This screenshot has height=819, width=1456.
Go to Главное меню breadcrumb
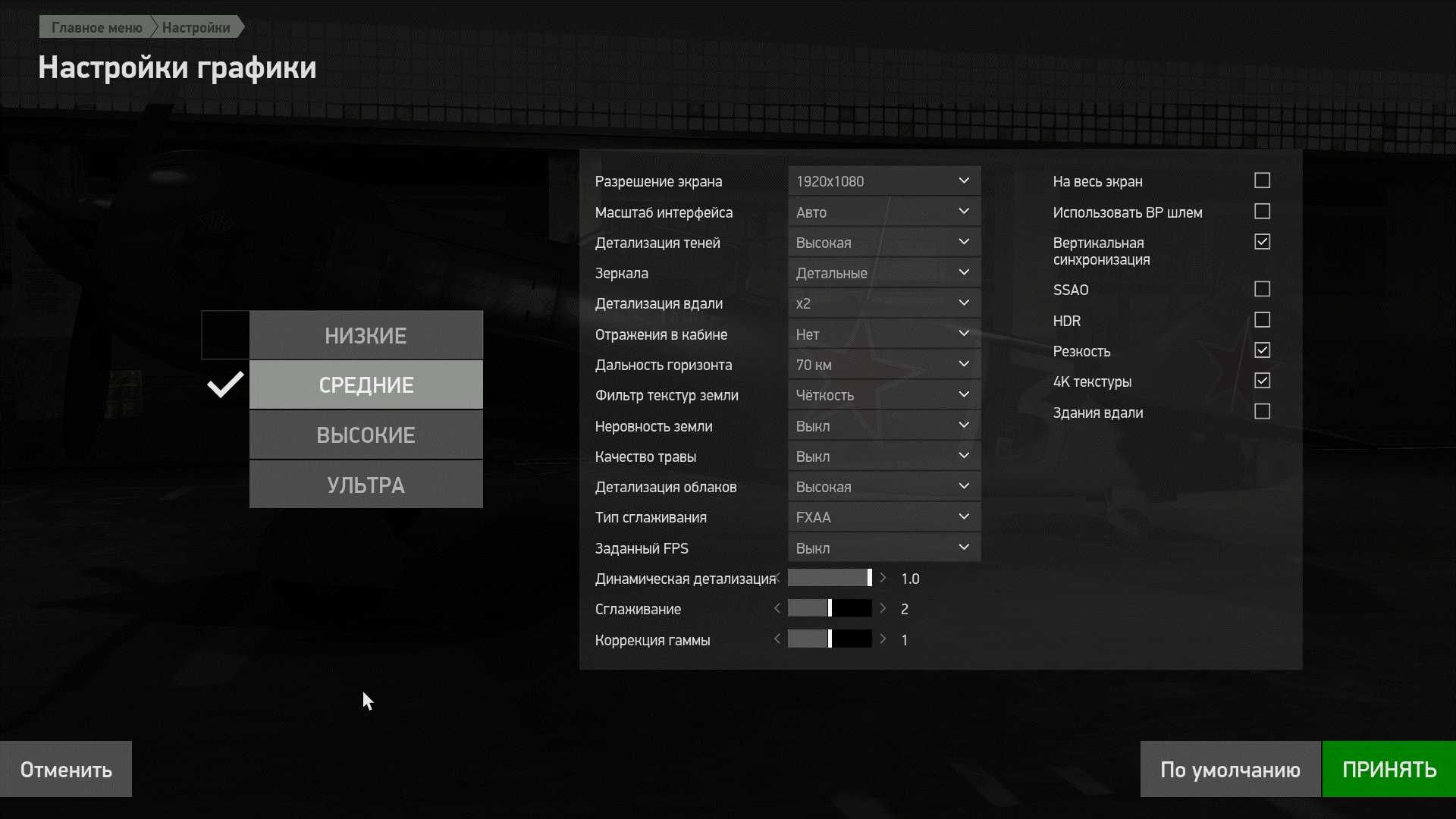point(97,27)
